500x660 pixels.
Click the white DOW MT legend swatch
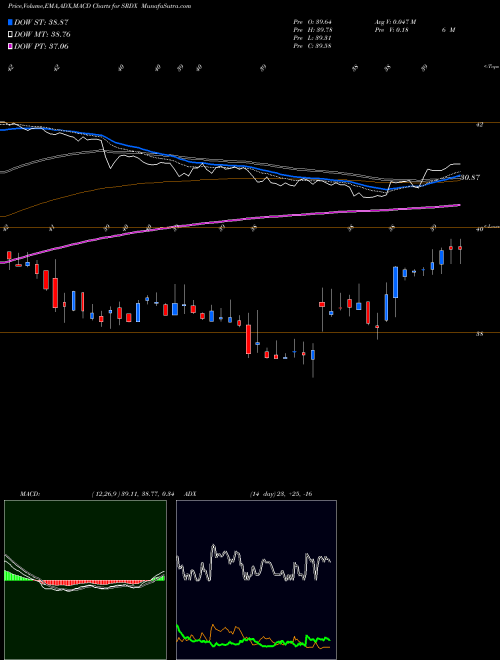[10, 35]
